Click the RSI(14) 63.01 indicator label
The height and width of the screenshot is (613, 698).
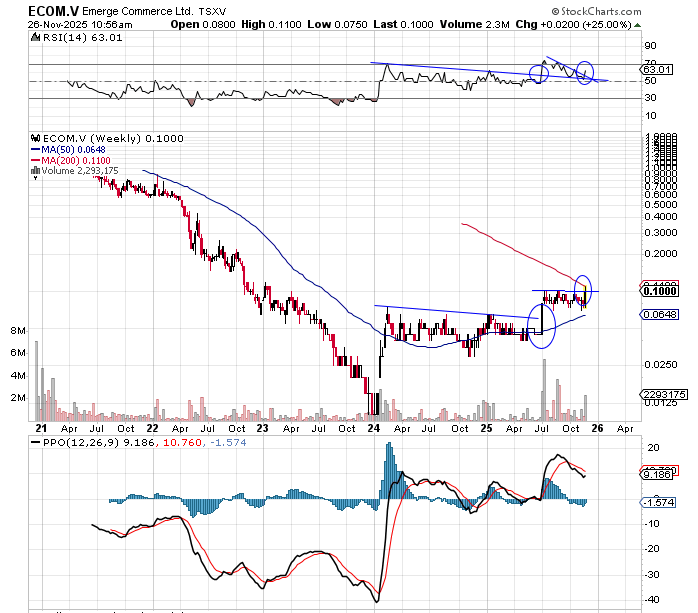pos(82,38)
